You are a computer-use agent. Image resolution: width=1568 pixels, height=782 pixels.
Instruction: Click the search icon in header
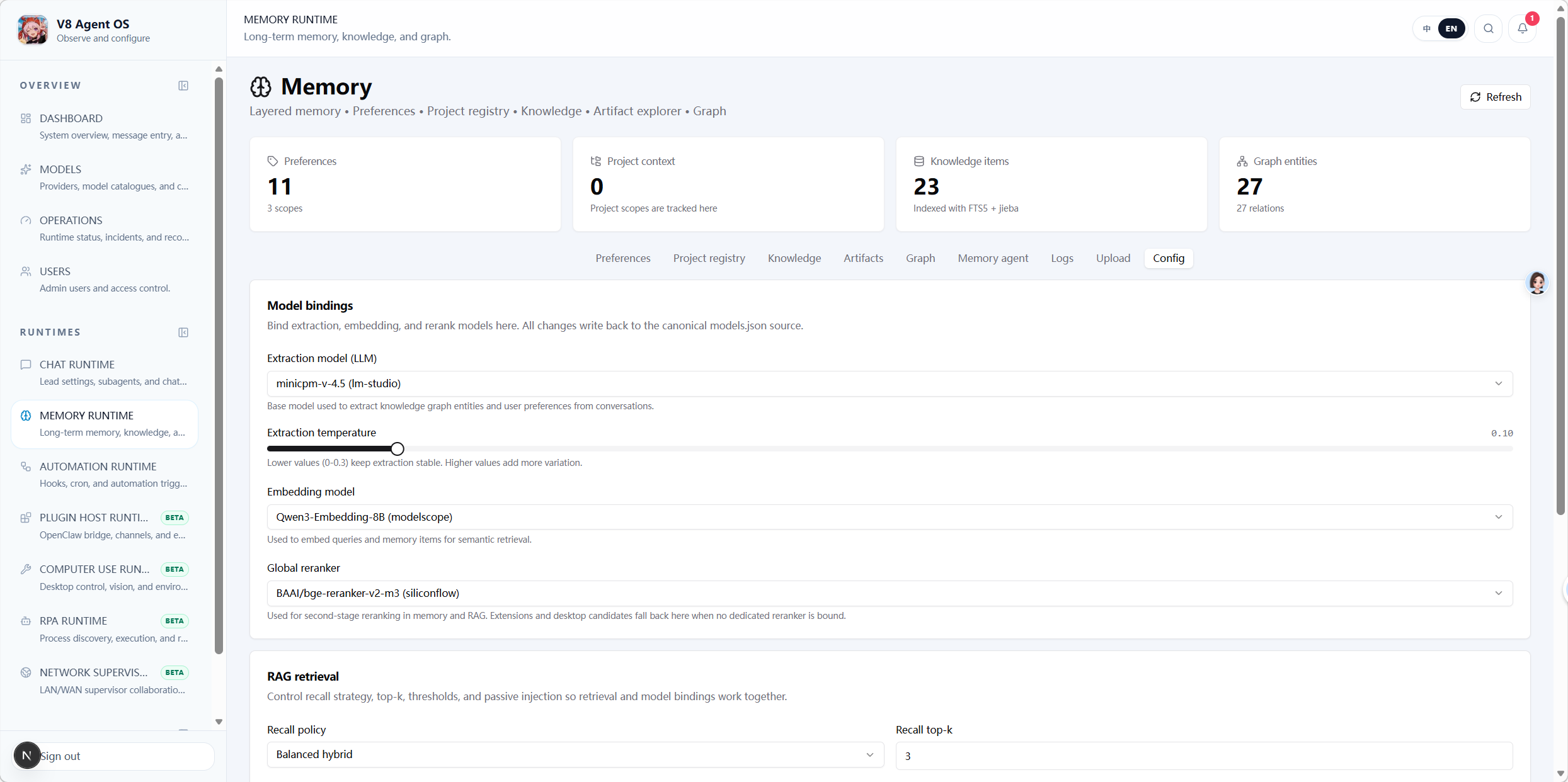(1488, 28)
